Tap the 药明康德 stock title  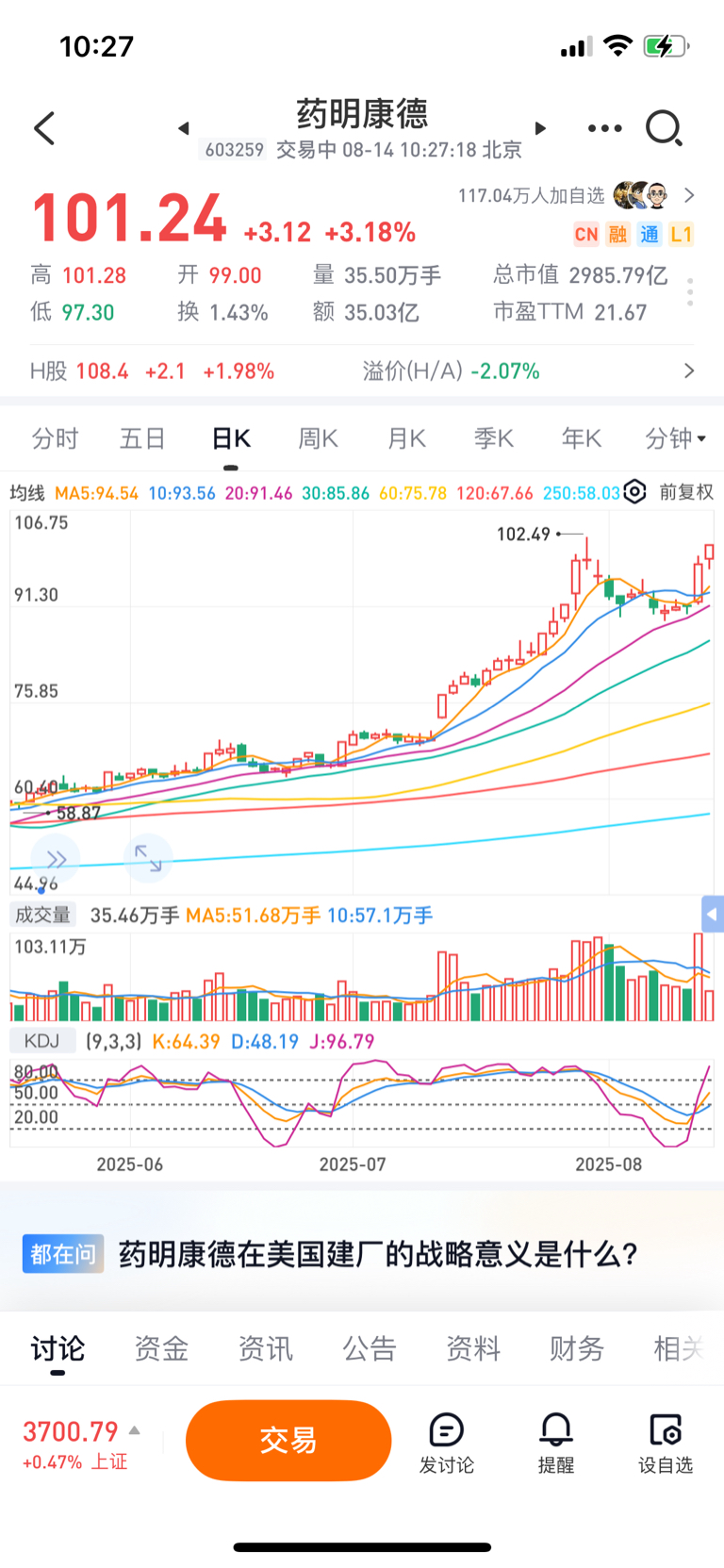(x=362, y=113)
